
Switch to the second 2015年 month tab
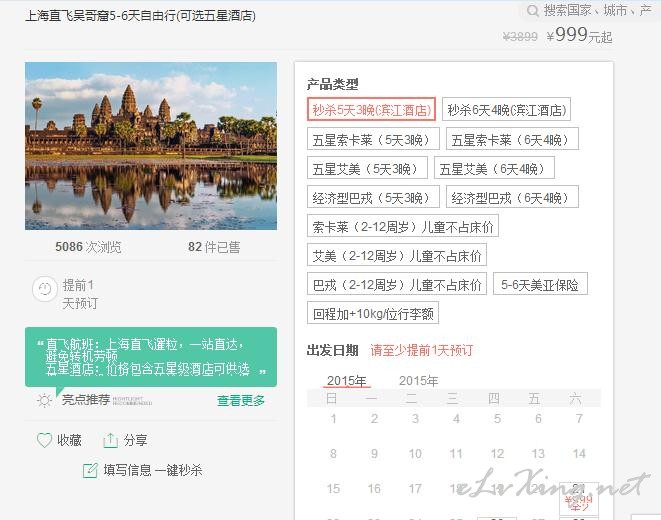pyautogui.click(x=419, y=381)
